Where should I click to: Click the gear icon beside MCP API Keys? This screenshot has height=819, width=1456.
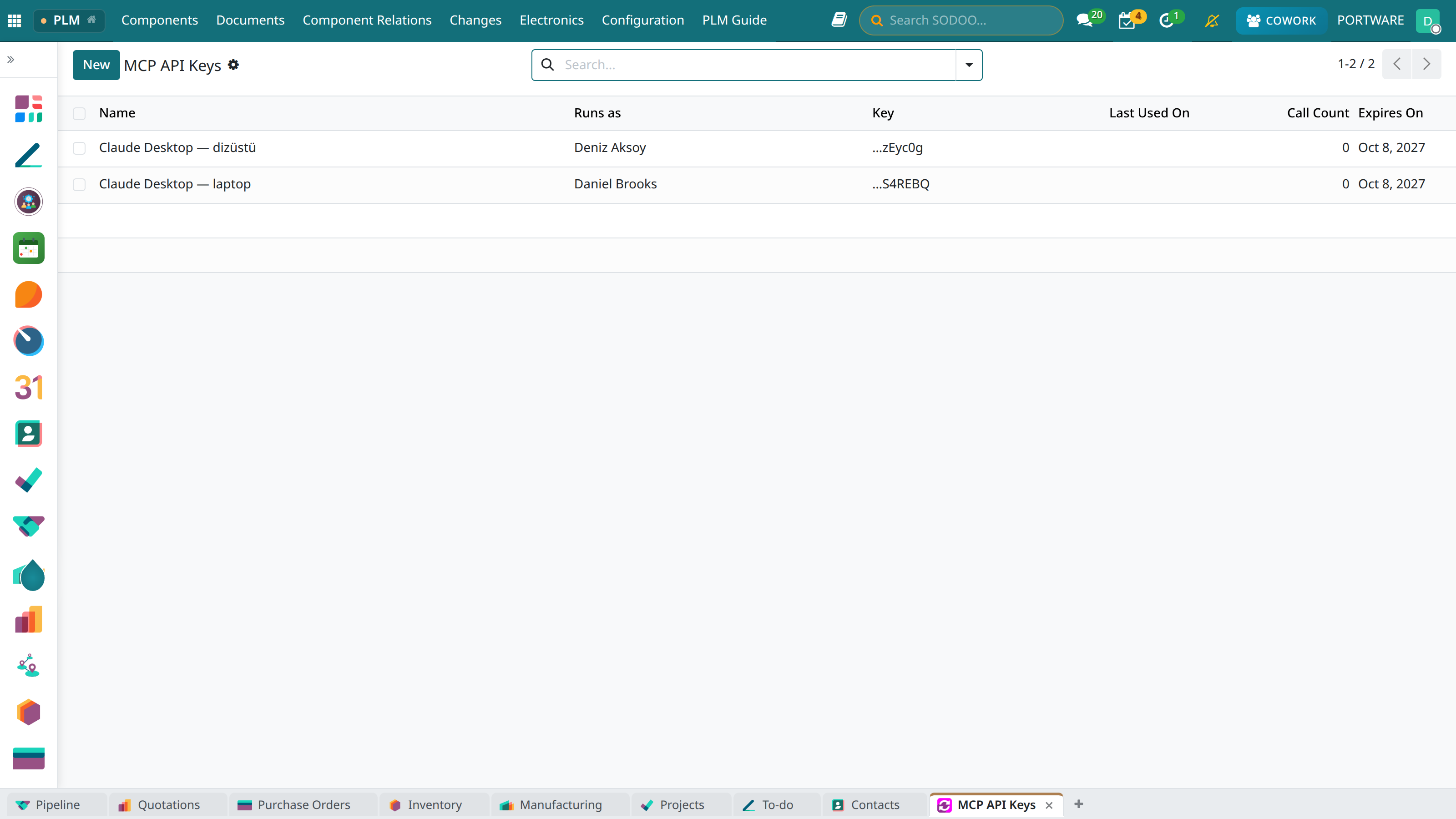233,65
